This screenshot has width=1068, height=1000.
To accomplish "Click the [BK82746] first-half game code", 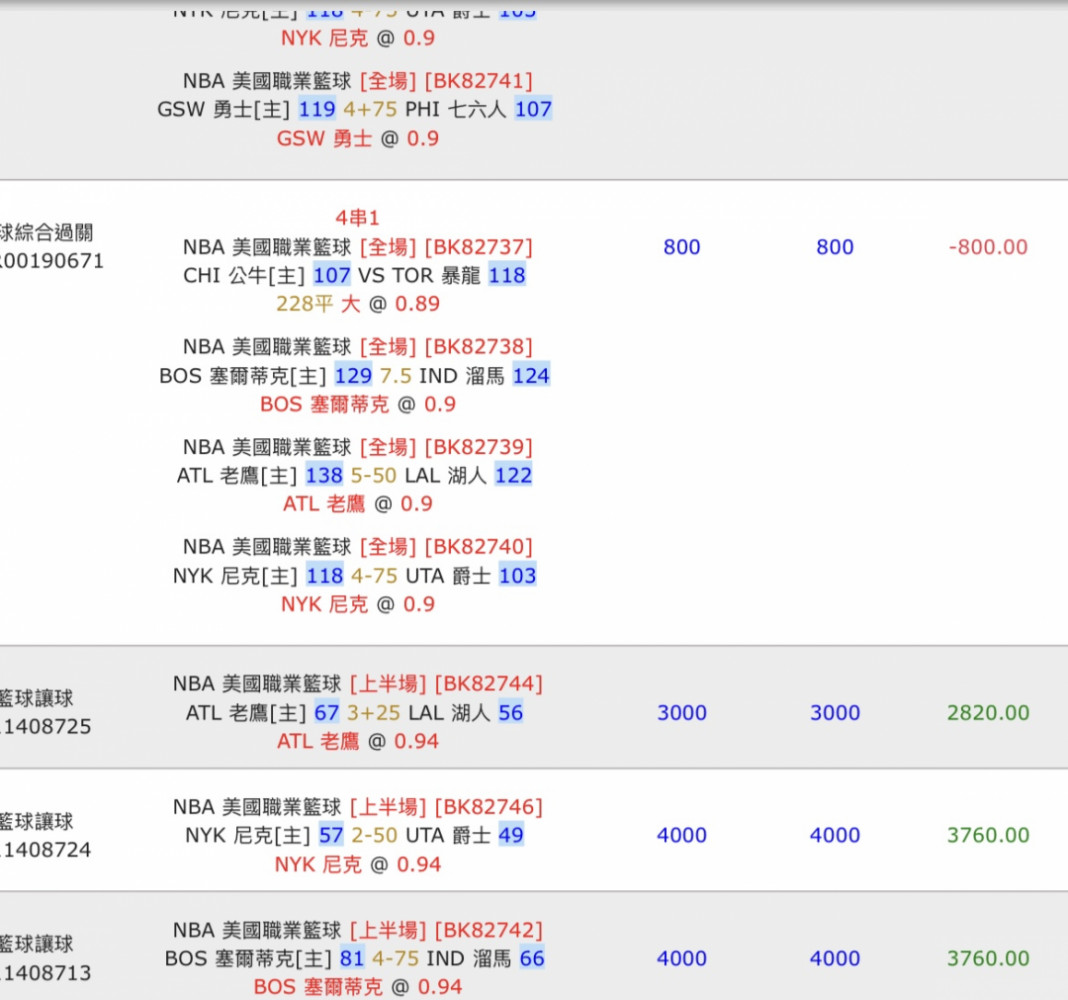I will click(488, 807).
